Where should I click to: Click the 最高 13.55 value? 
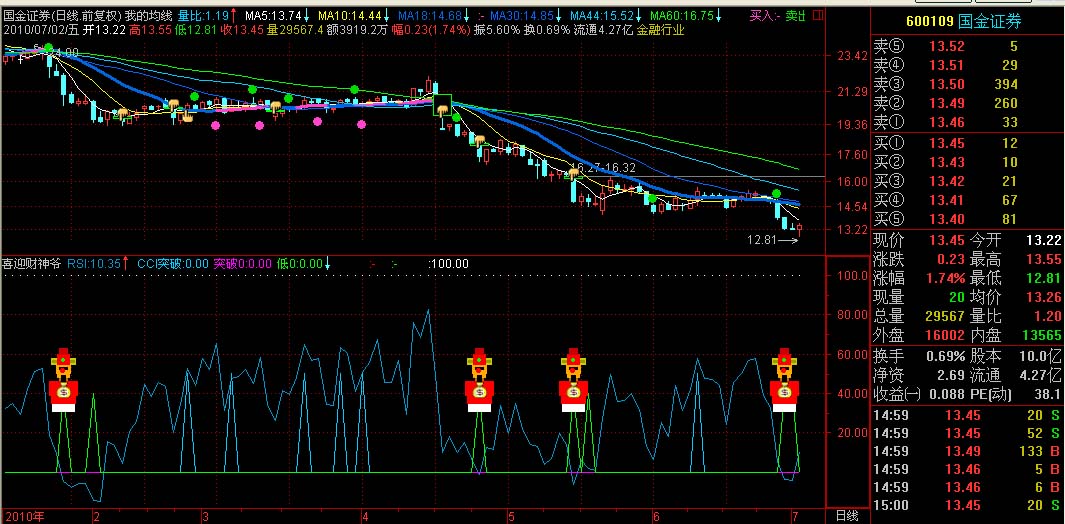point(1043,259)
